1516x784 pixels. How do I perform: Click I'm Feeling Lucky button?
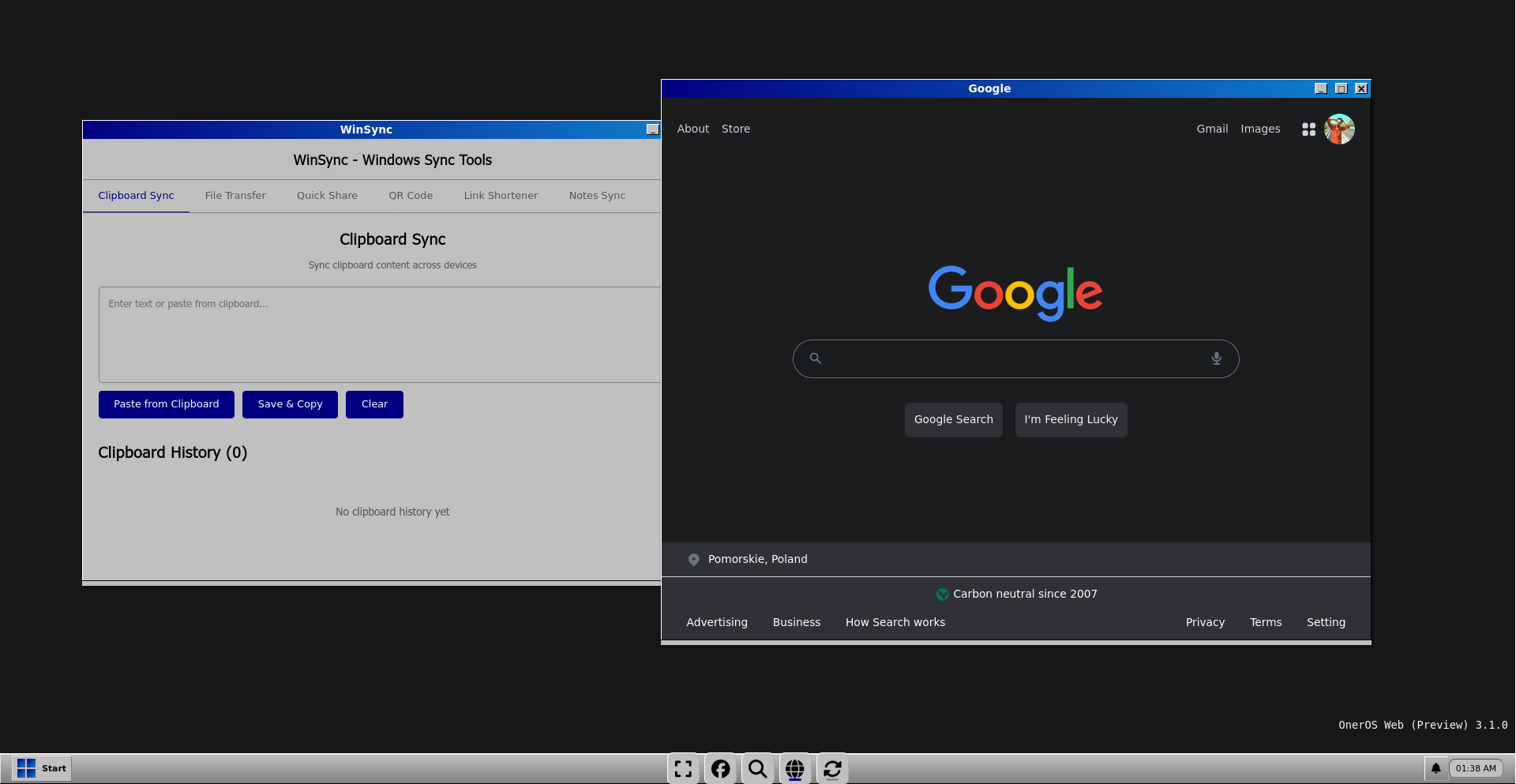point(1071,420)
